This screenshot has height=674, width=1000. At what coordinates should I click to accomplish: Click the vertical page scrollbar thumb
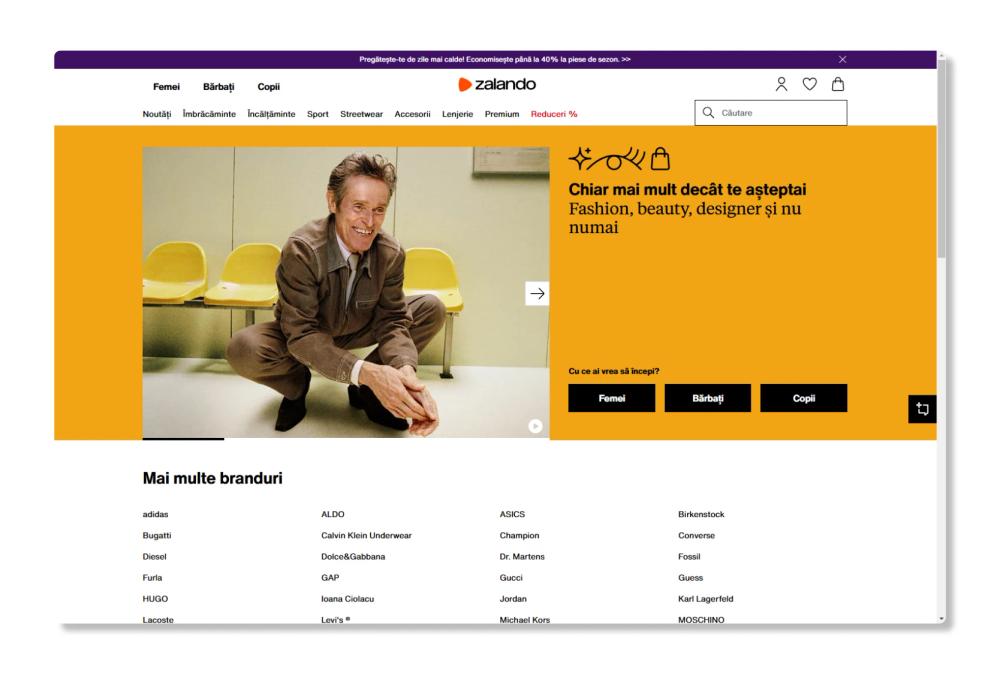(x=941, y=159)
